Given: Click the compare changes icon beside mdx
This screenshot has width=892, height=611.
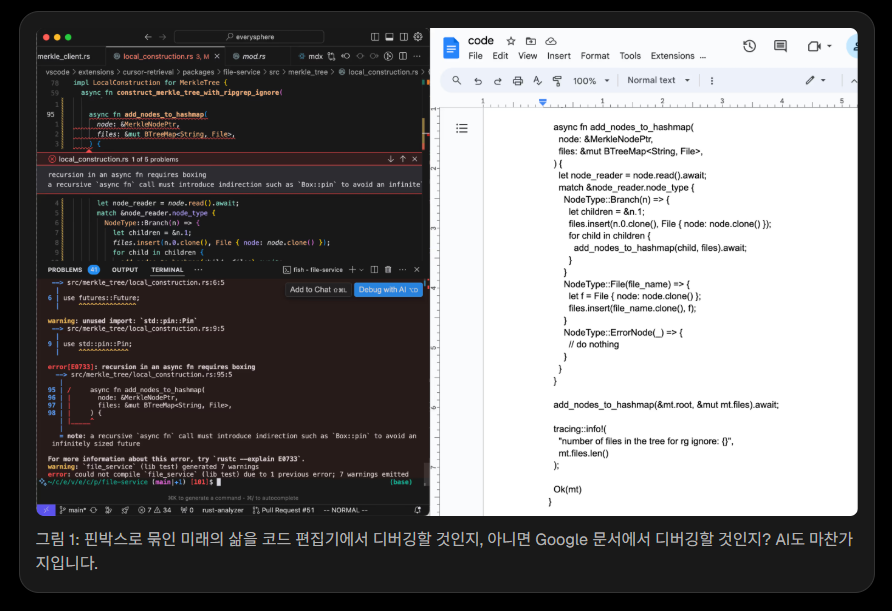Looking at the screenshot, I should pos(331,56).
